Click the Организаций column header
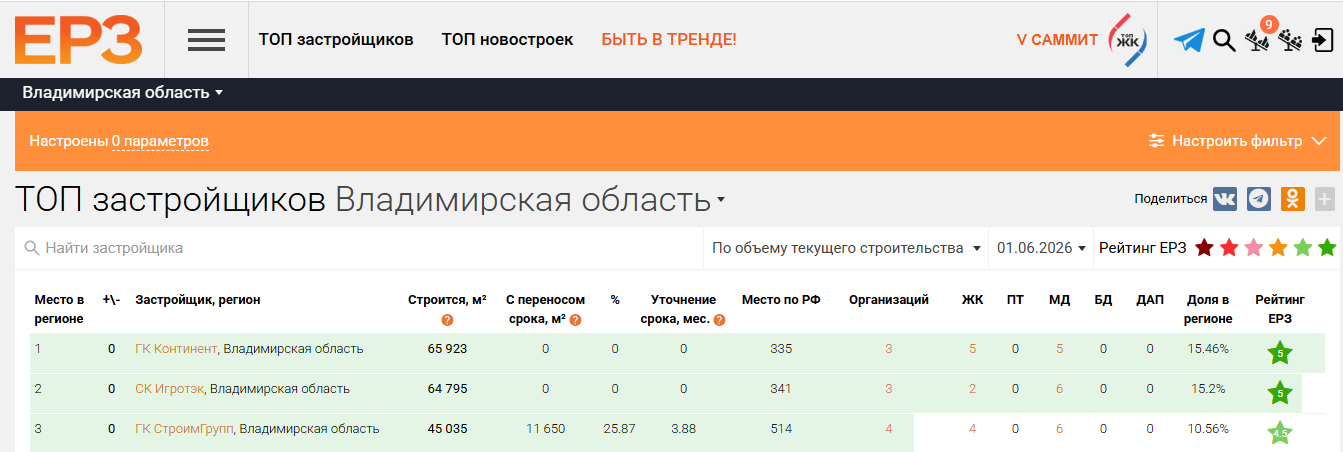 tap(889, 300)
